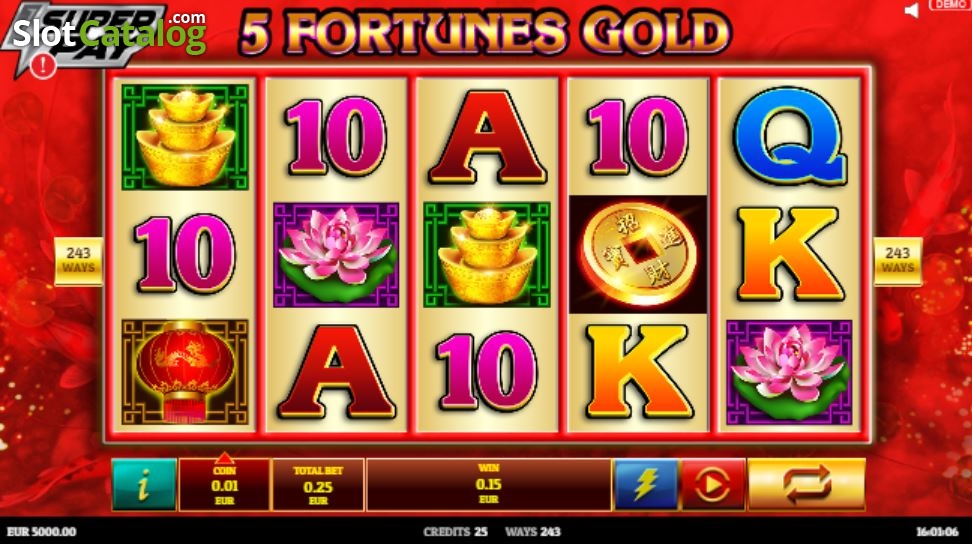Click the gold ingots symbol on first reel
The height and width of the screenshot is (544, 972).
[x=185, y=137]
